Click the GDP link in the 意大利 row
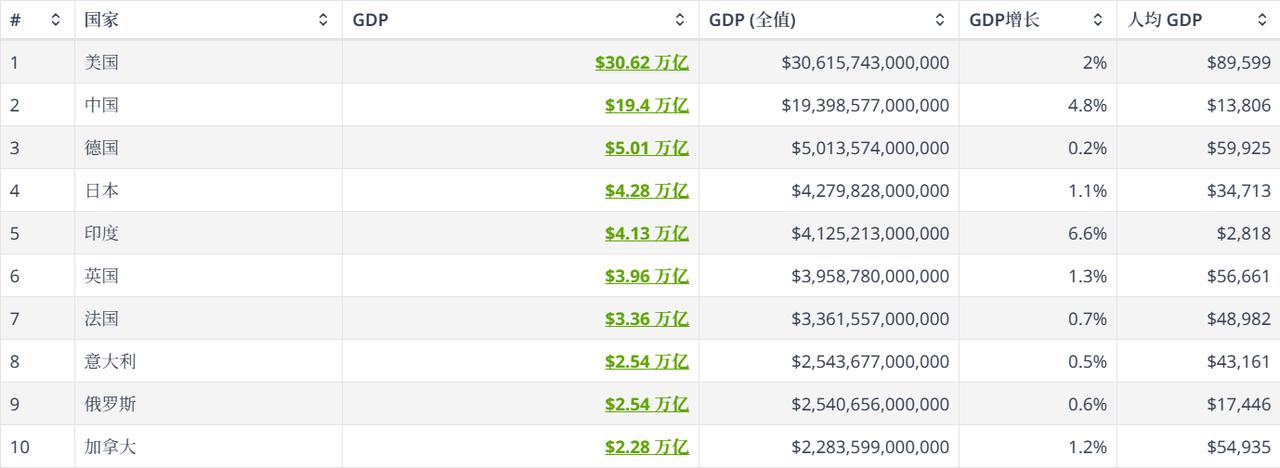This screenshot has height=468, width=1280. pyautogui.click(x=646, y=361)
